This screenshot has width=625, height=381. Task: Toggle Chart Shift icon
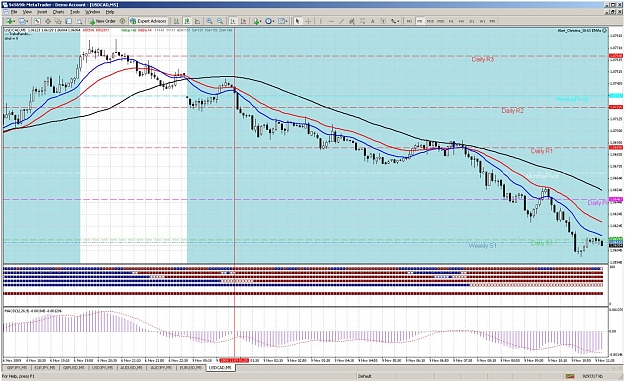pyautogui.click(x=243, y=21)
